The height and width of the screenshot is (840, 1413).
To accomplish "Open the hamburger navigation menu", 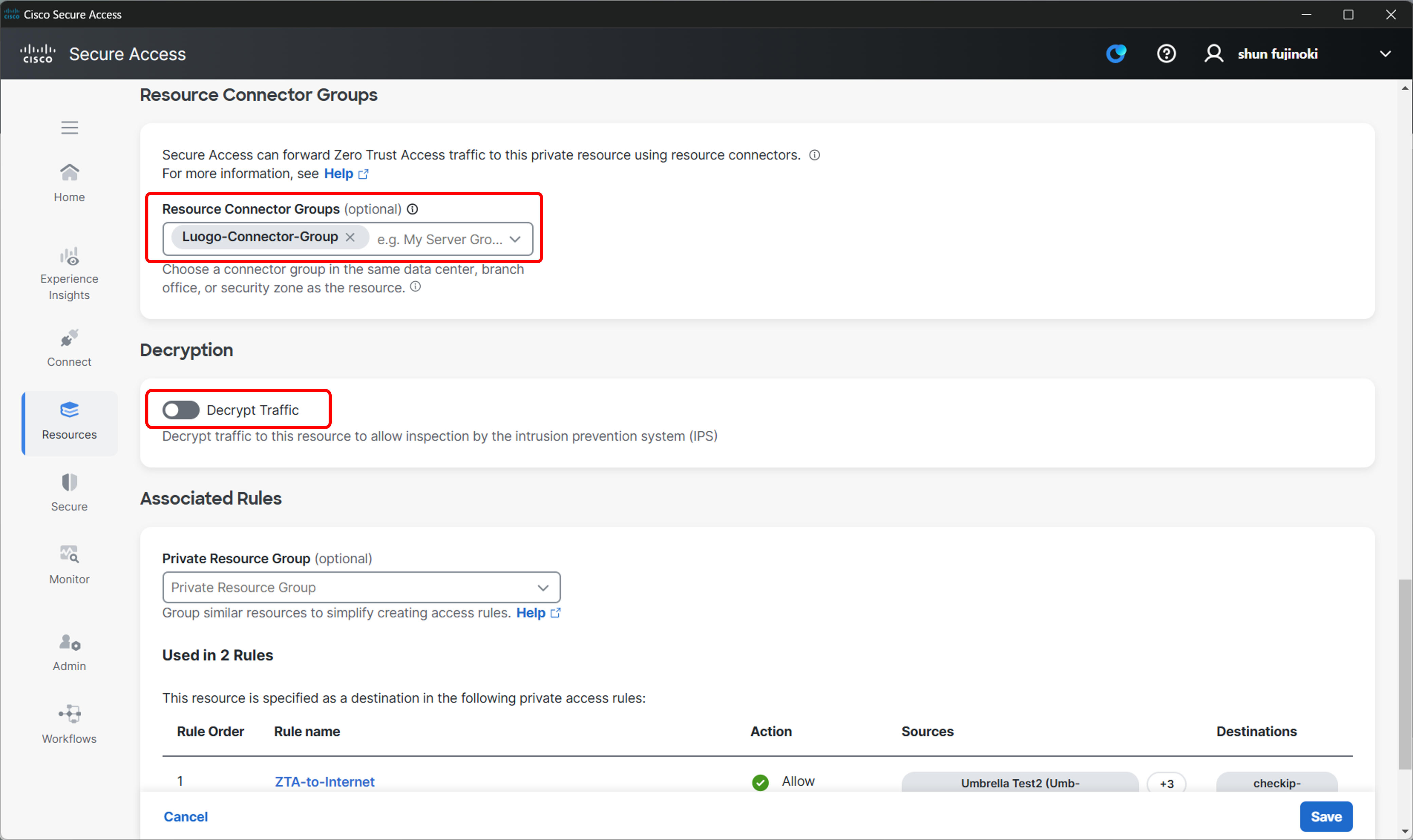I will (70, 127).
